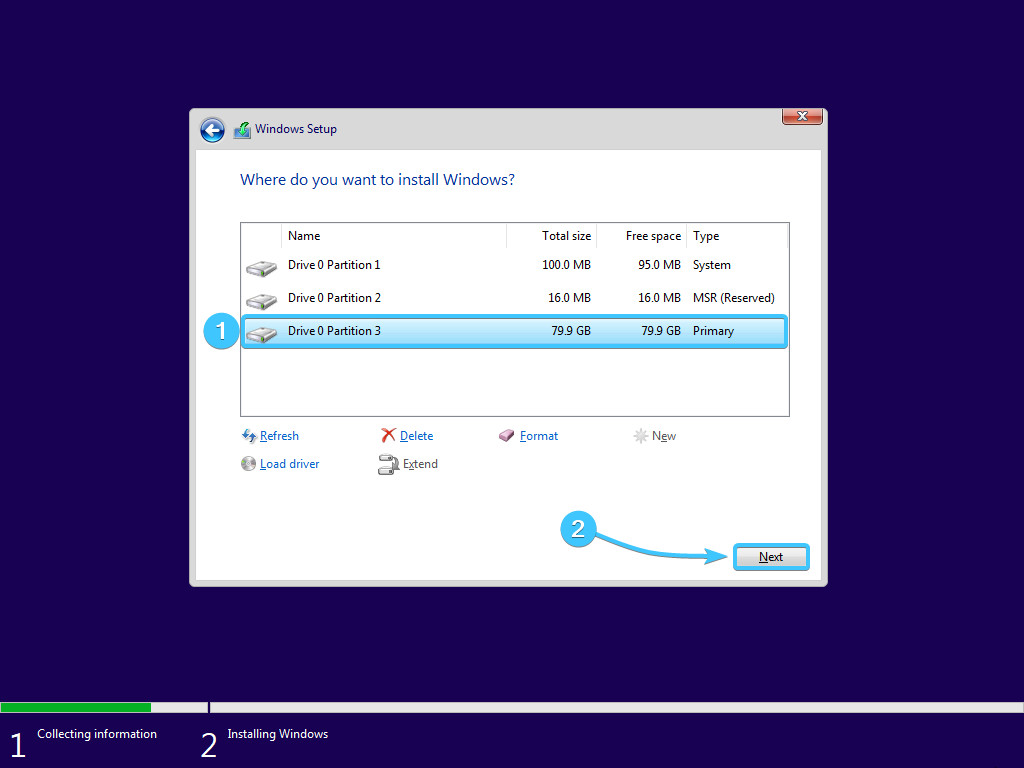Click the Format eraser icon
The image size is (1024, 768).
point(507,436)
